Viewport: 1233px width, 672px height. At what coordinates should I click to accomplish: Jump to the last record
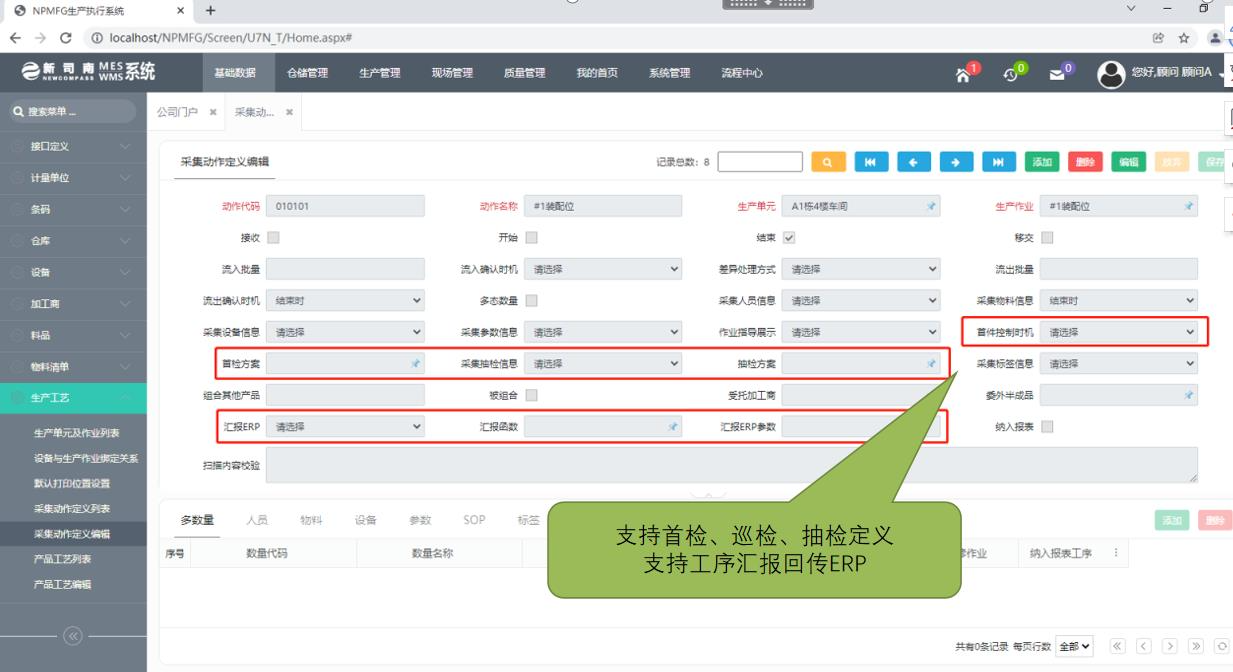click(999, 162)
